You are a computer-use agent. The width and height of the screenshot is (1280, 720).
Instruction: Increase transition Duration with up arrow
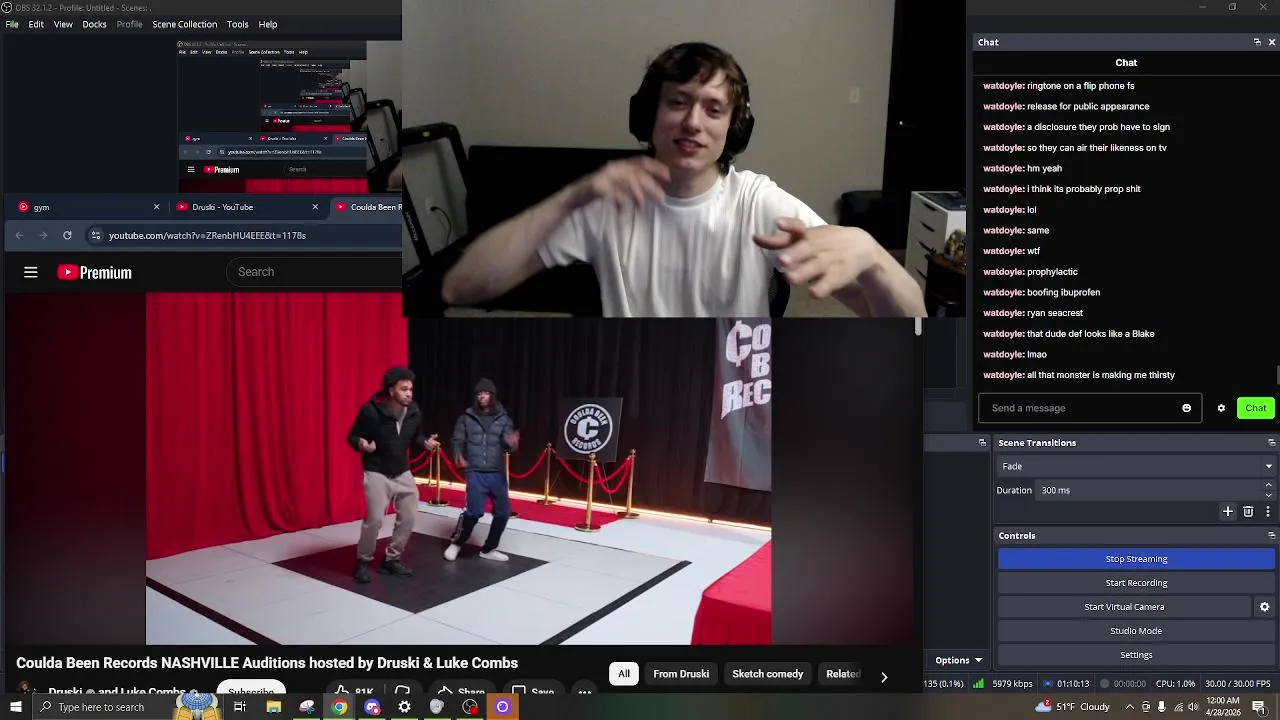[1268, 485]
